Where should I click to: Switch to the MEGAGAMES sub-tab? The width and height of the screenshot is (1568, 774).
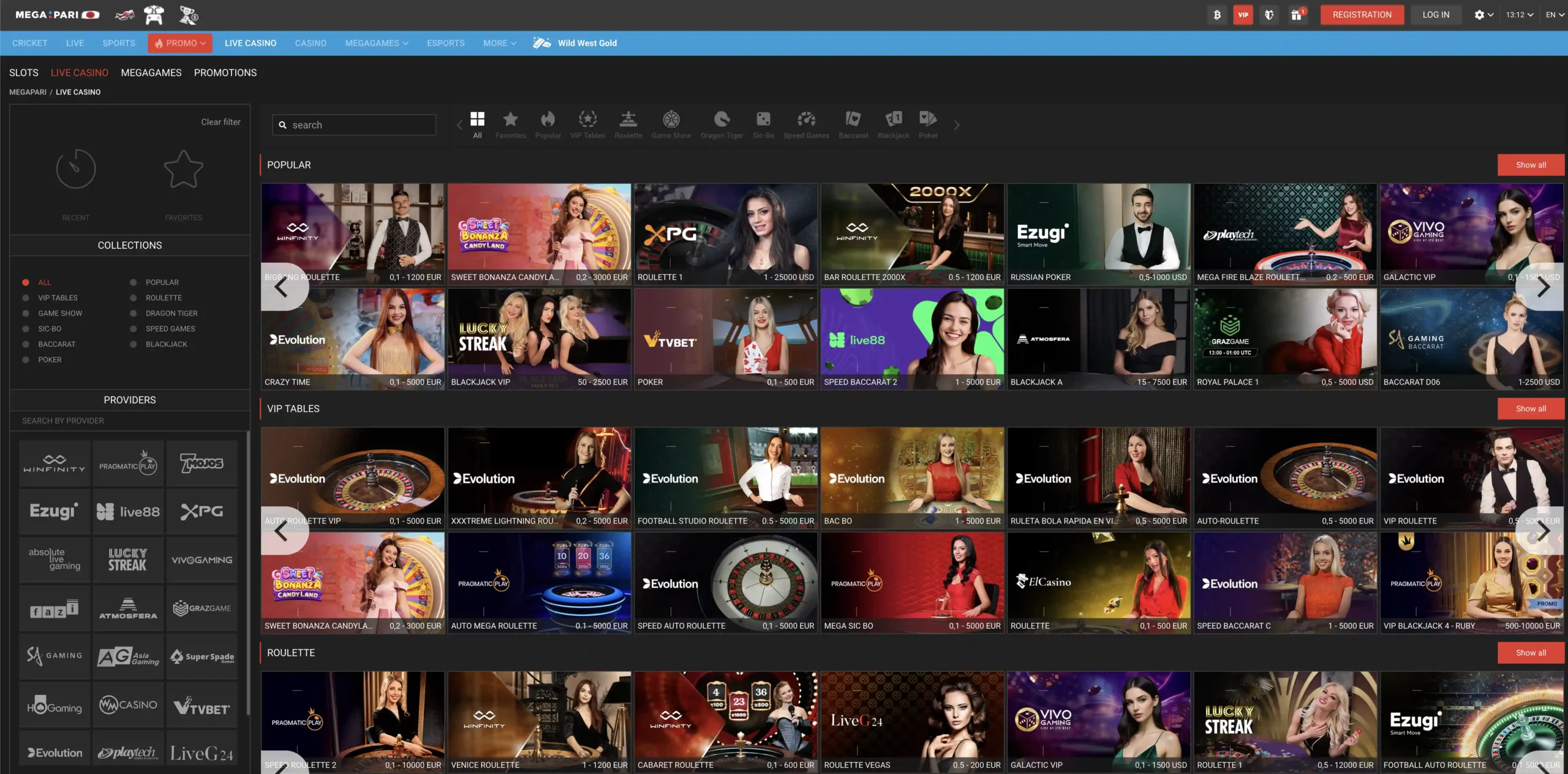(151, 73)
